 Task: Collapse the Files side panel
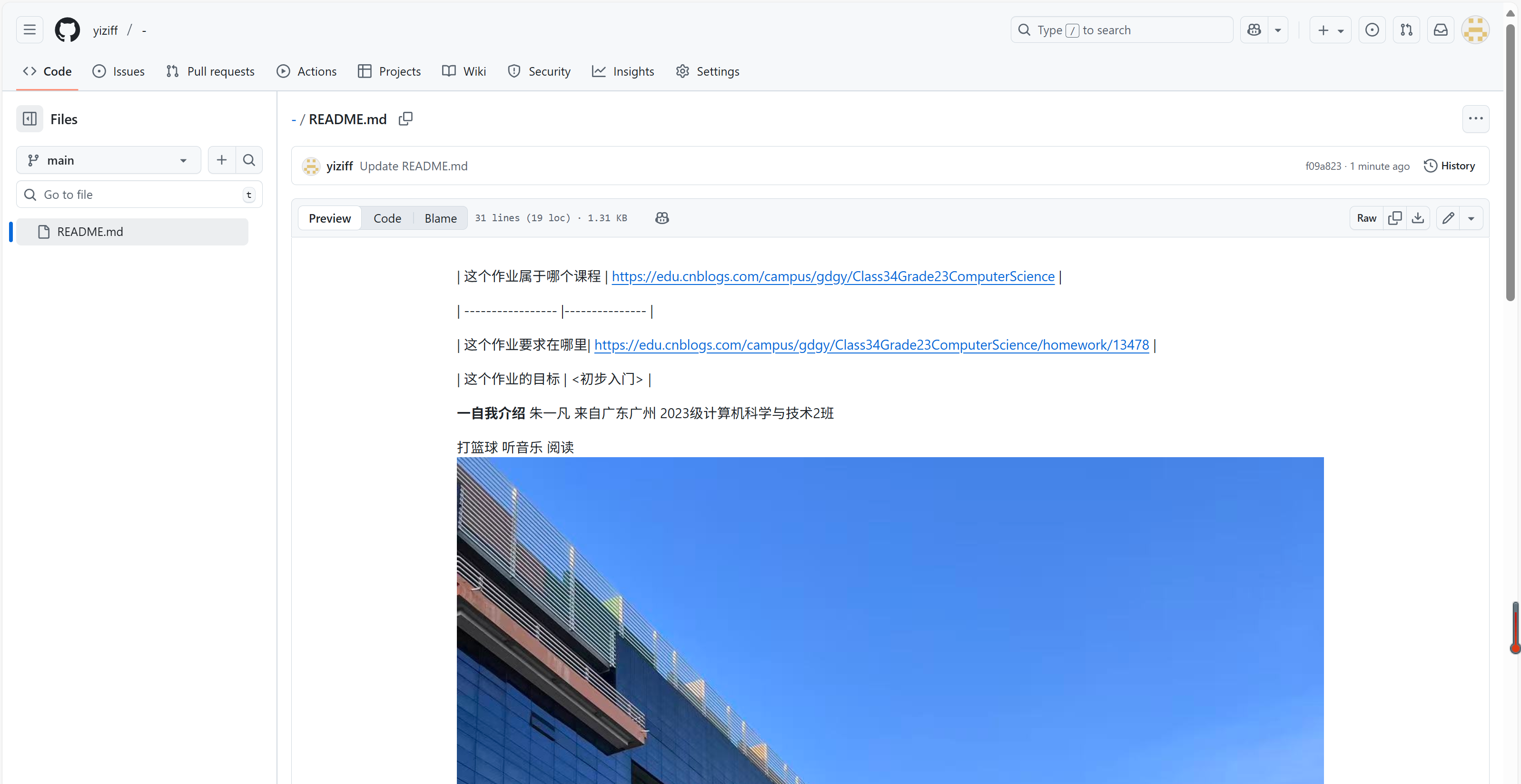click(x=30, y=118)
